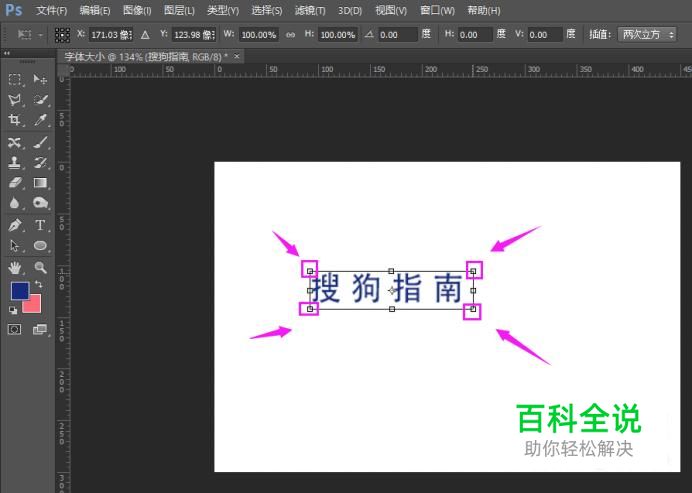Swap foreground and background colors
Image resolution: width=692 pixels, height=493 pixels.
[x=39, y=284]
